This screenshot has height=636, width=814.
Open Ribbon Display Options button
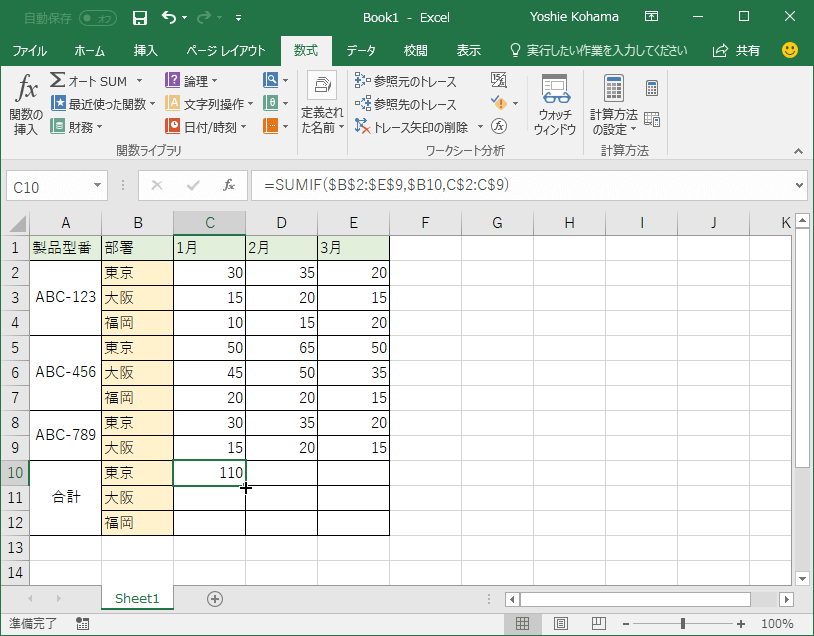[x=651, y=17]
